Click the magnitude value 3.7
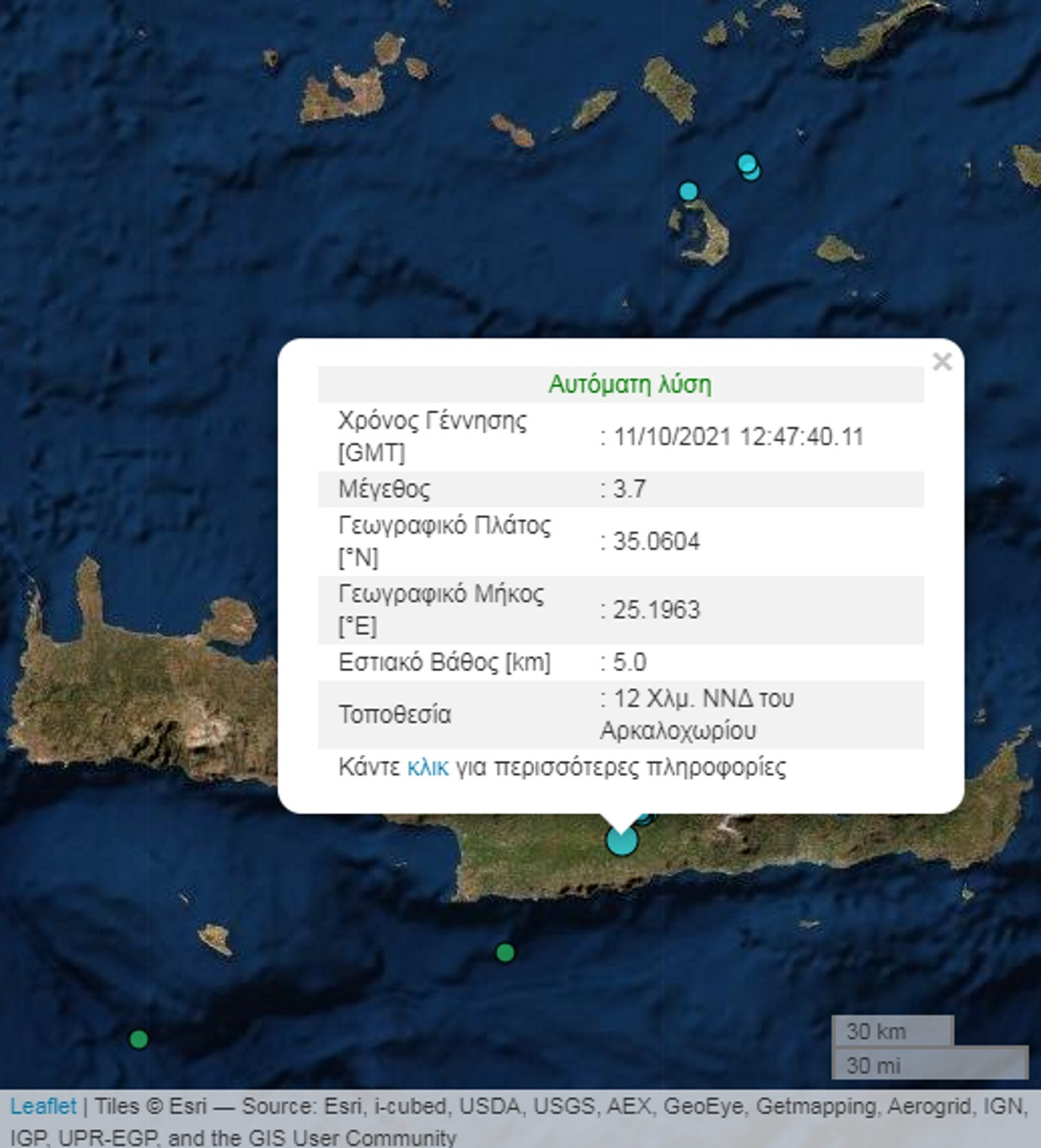The image size is (1041, 1148). [629, 489]
